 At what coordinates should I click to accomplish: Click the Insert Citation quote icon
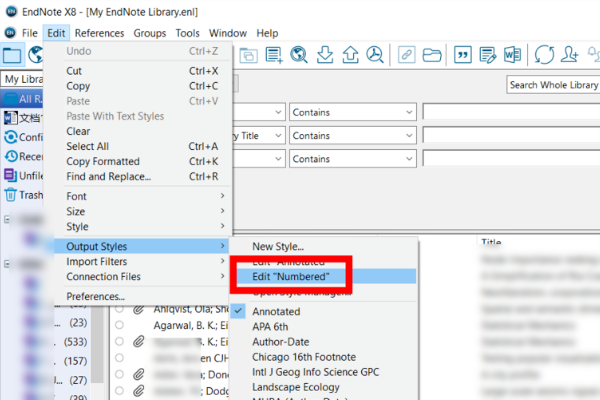tap(463, 55)
